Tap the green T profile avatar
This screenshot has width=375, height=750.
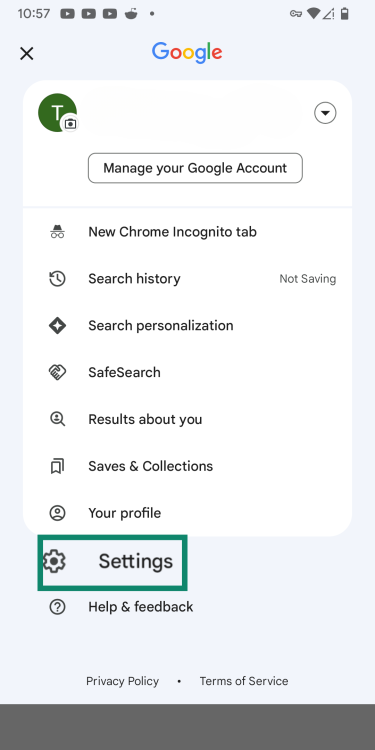pyautogui.click(x=57, y=112)
